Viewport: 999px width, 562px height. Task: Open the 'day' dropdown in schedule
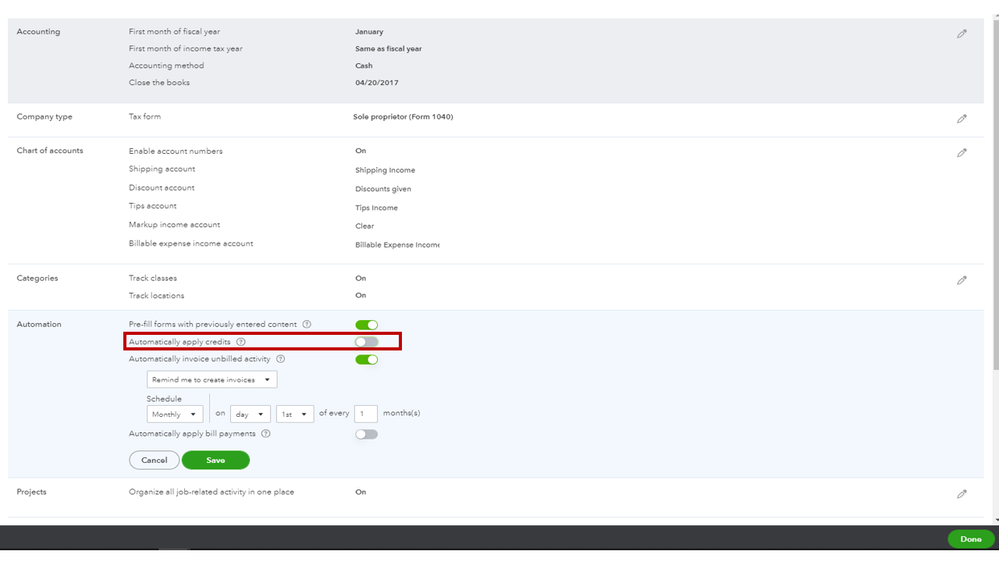250,414
